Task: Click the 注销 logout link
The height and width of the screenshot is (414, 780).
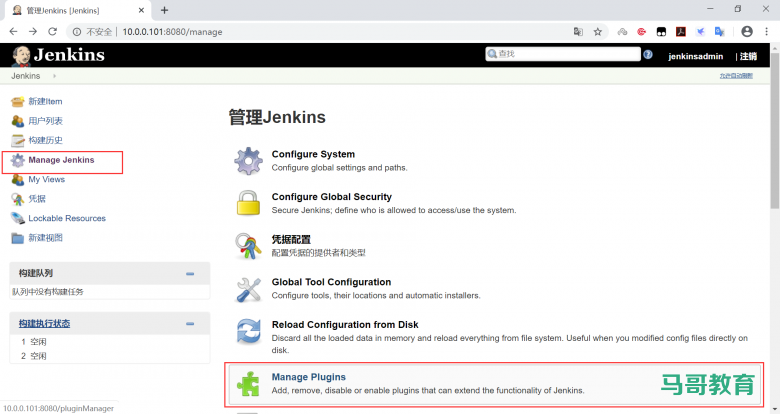Action: [748, 56]
